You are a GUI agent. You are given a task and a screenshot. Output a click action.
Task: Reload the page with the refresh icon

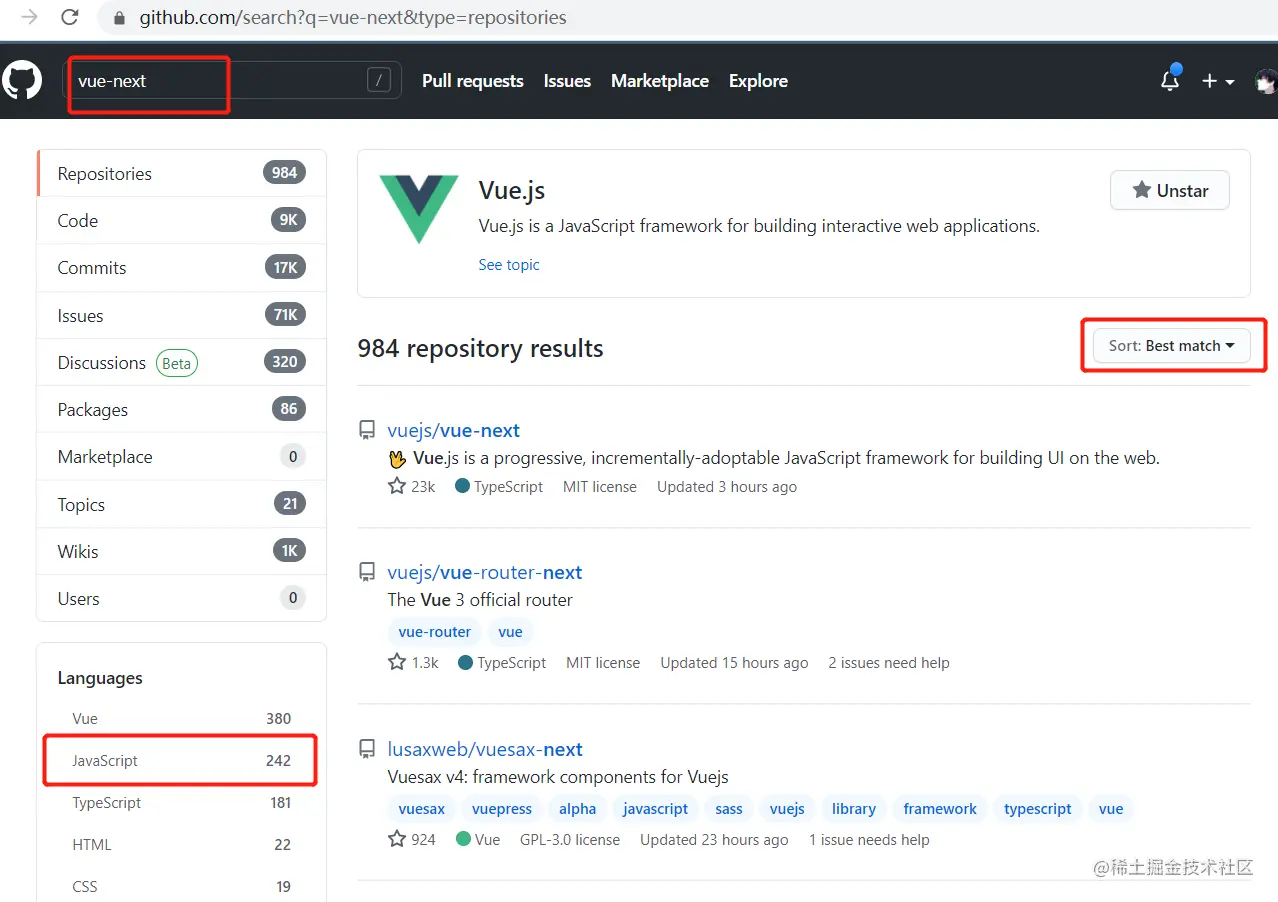point(68,18)
